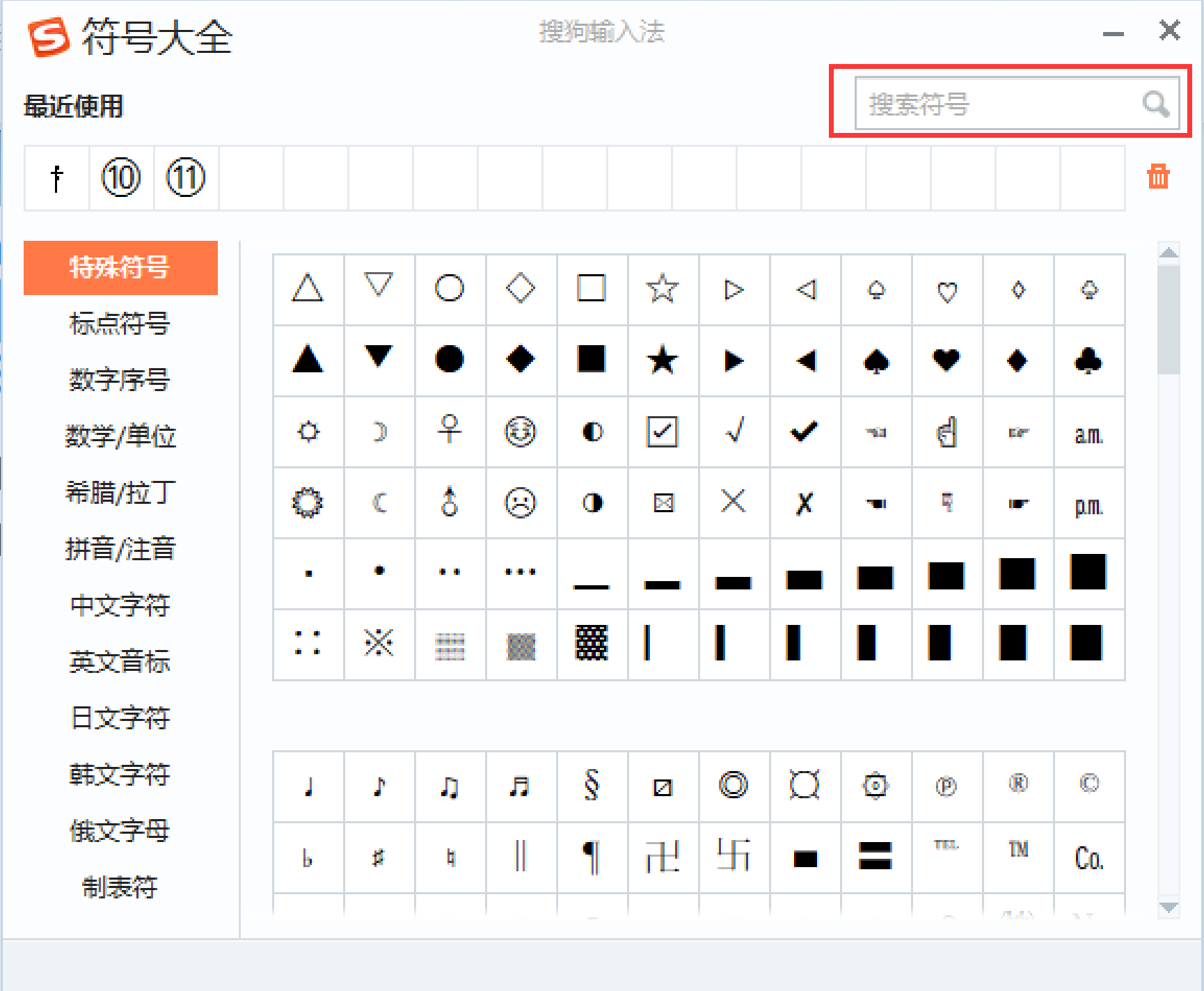Insert three-dot ellipsis symbol
Screen dimensions: 1204x991
521,573
